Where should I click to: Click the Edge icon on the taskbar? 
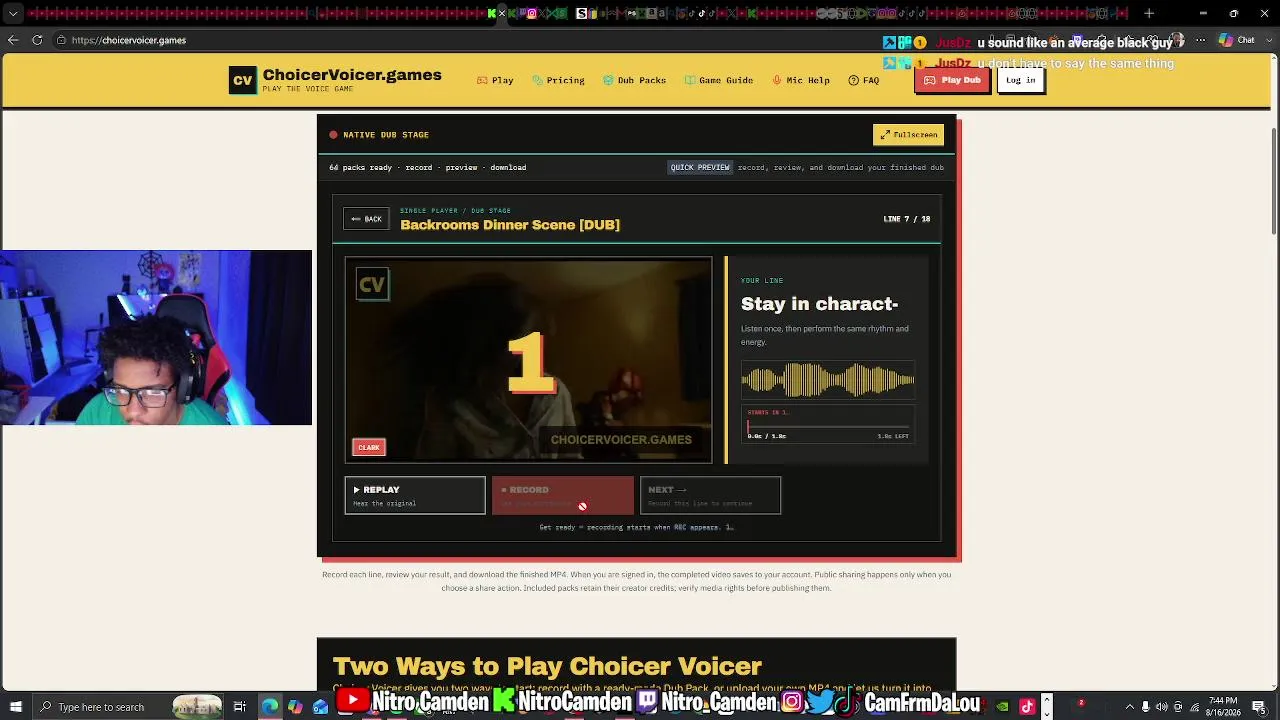(x=270, y=707)
